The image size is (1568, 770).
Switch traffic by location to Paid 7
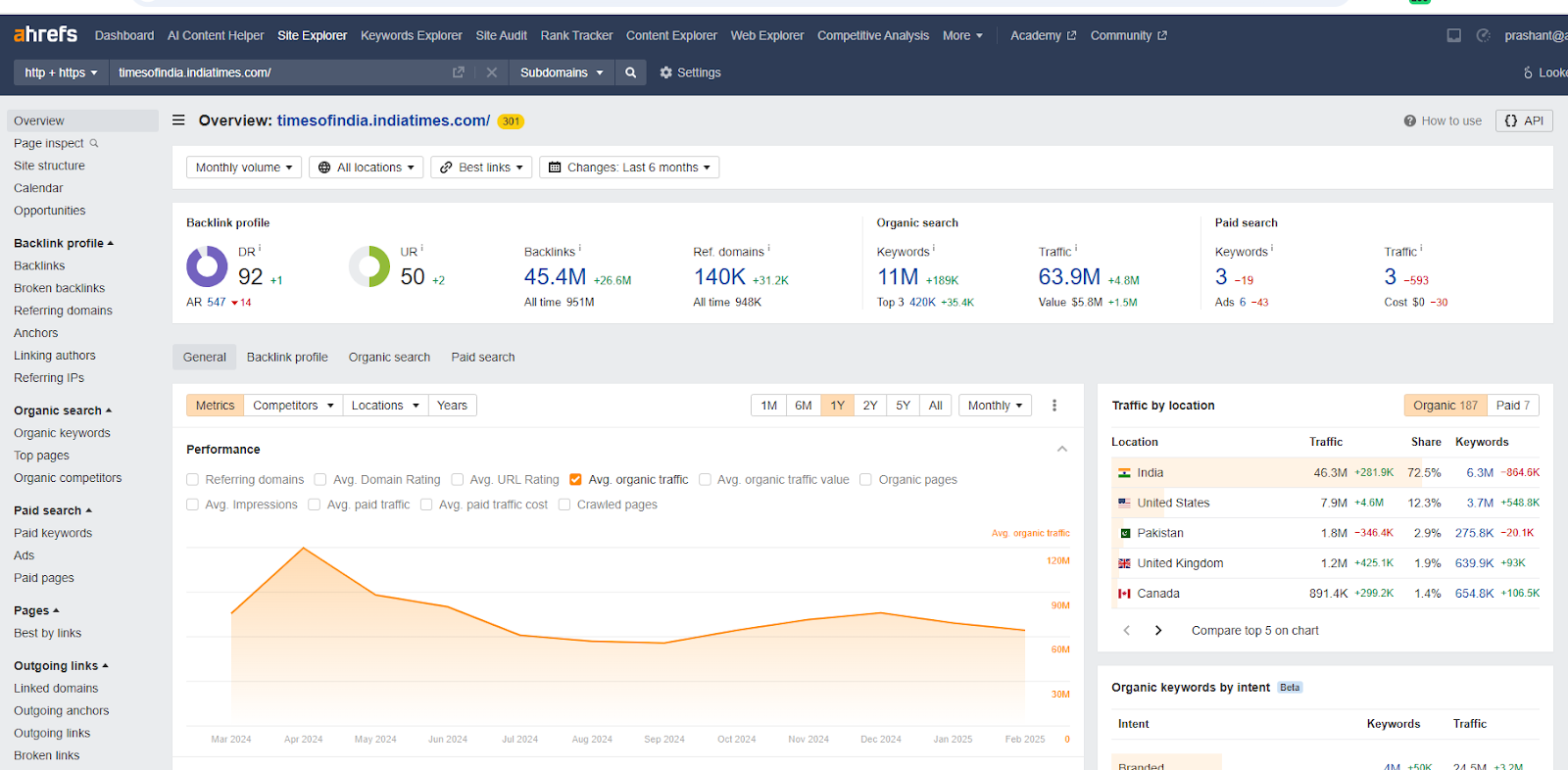tap(1512, 406)
